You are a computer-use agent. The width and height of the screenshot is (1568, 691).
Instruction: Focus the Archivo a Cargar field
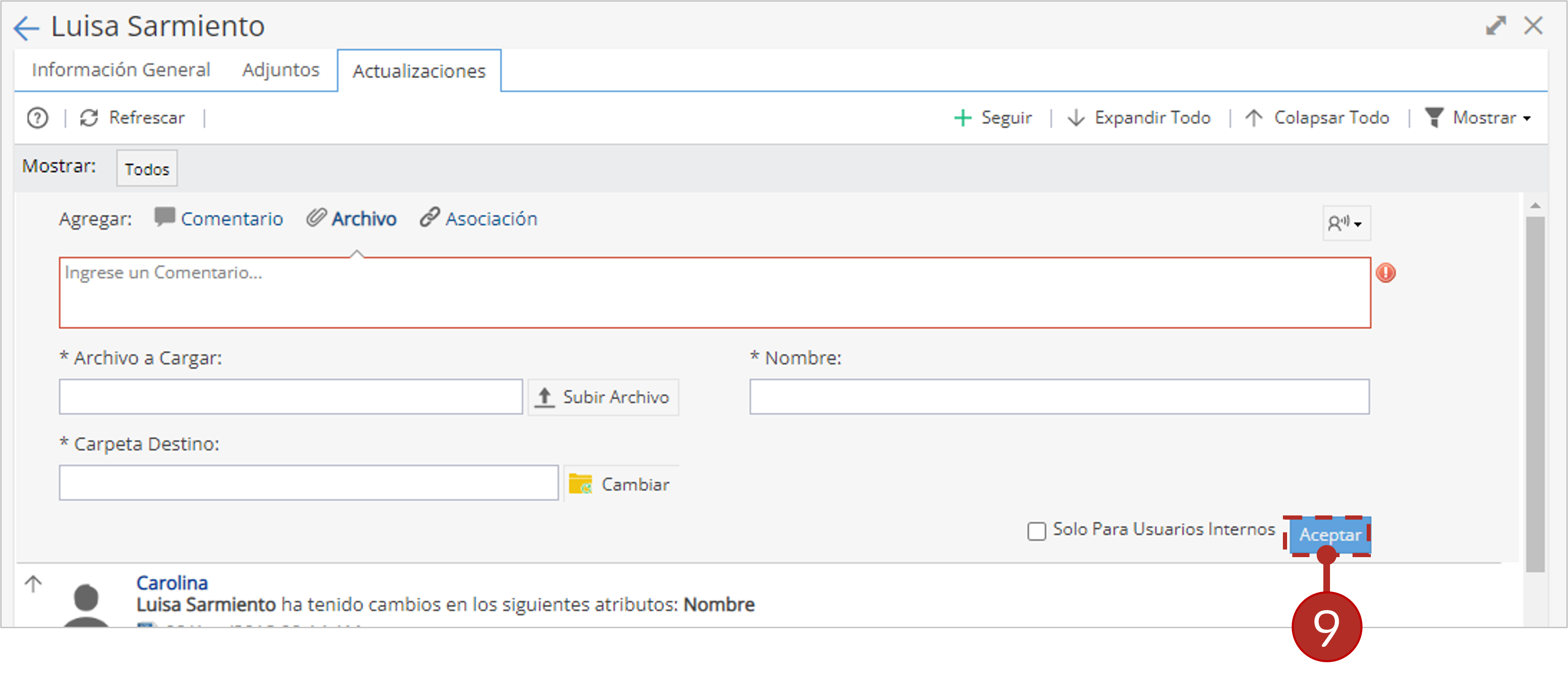(291, 397)
